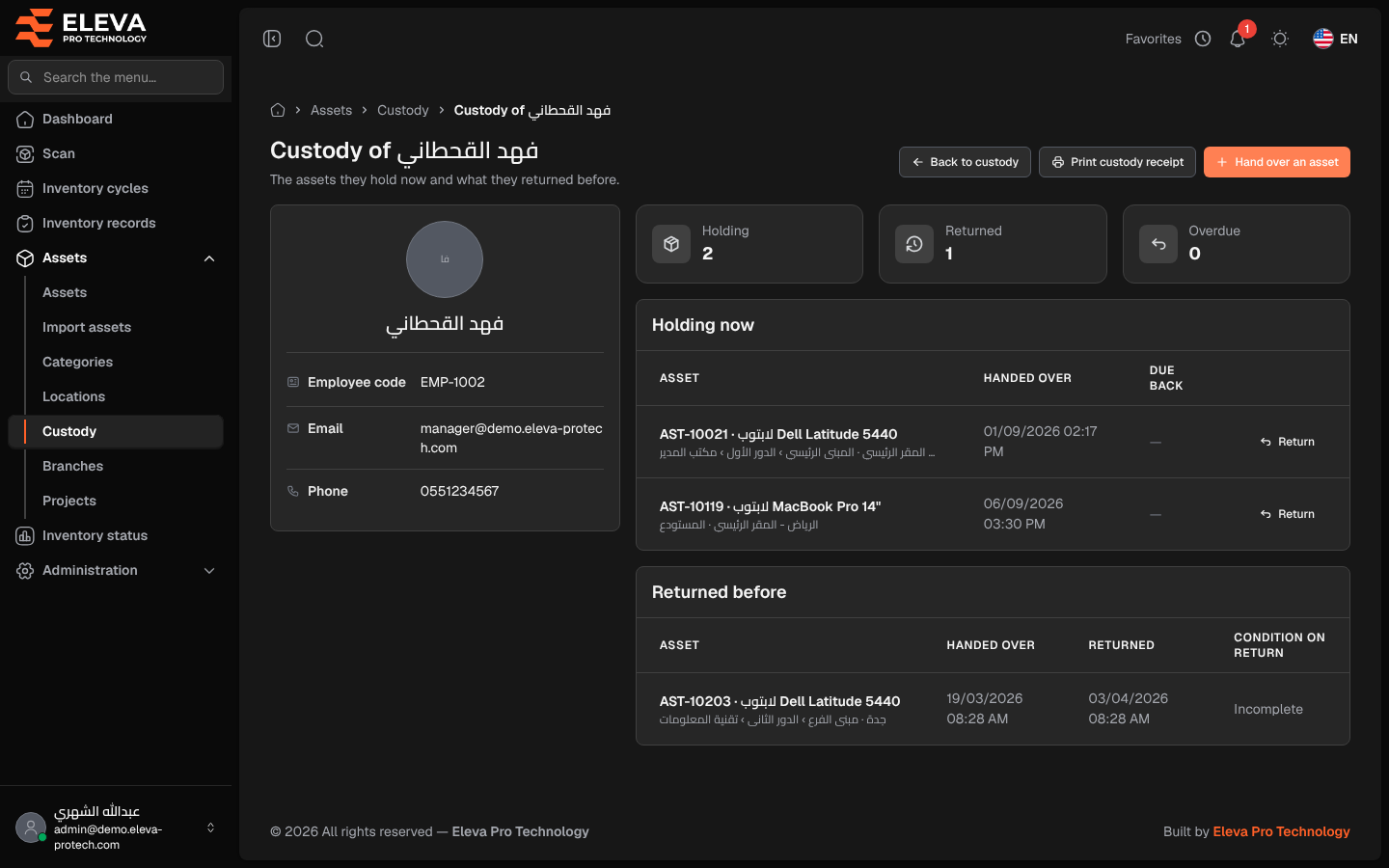
Task: Click the Overdue arrow icon
Action: tap(1158, 244)
